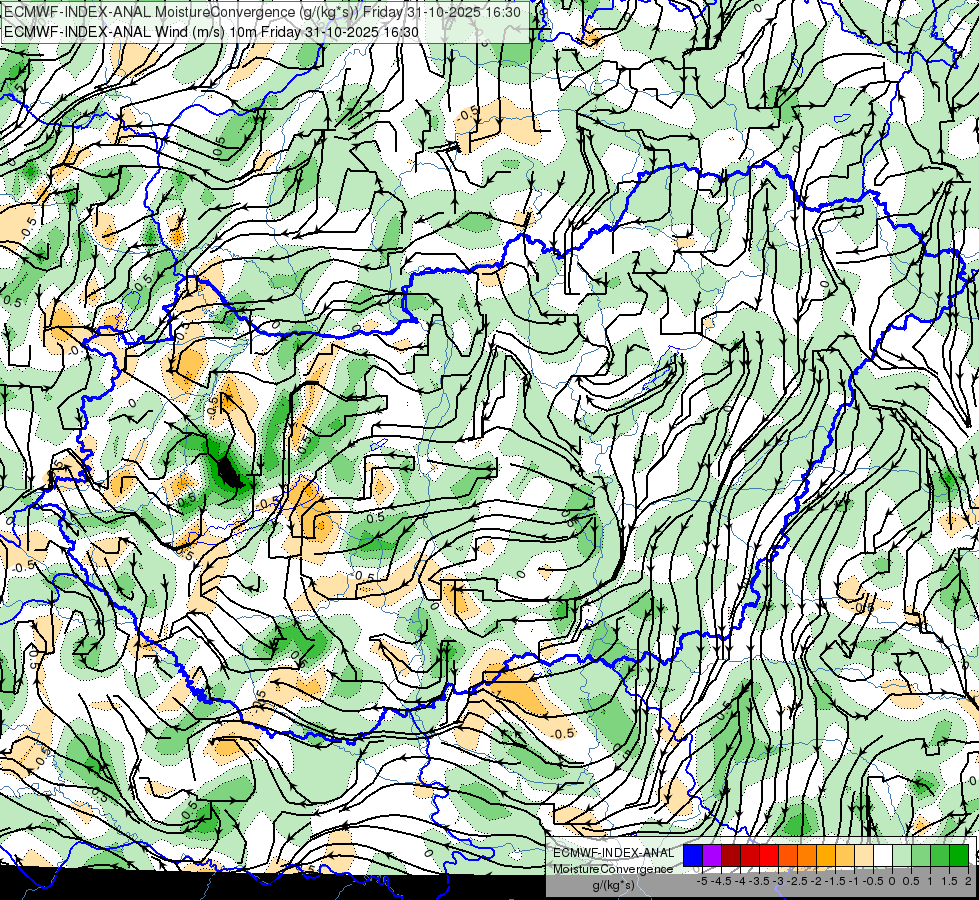979x900 pixels.
Task: Pick the orange-red swatch between -3 and -2.5
Action: (788, 856)
